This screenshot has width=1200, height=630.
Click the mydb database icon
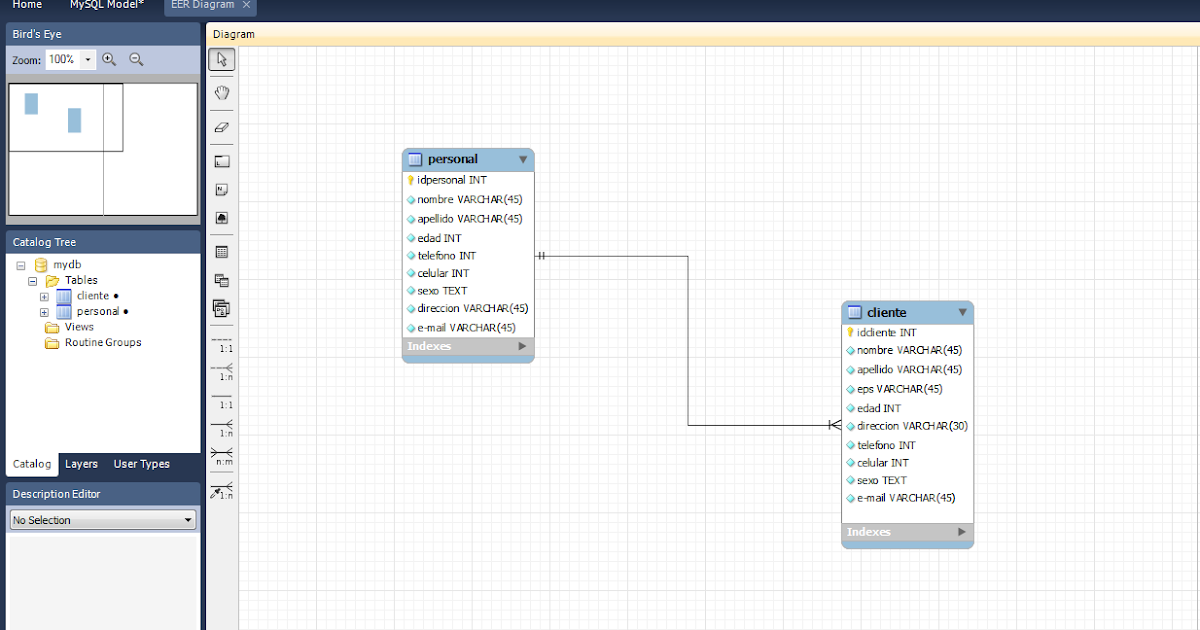click(x=41, y=265)
